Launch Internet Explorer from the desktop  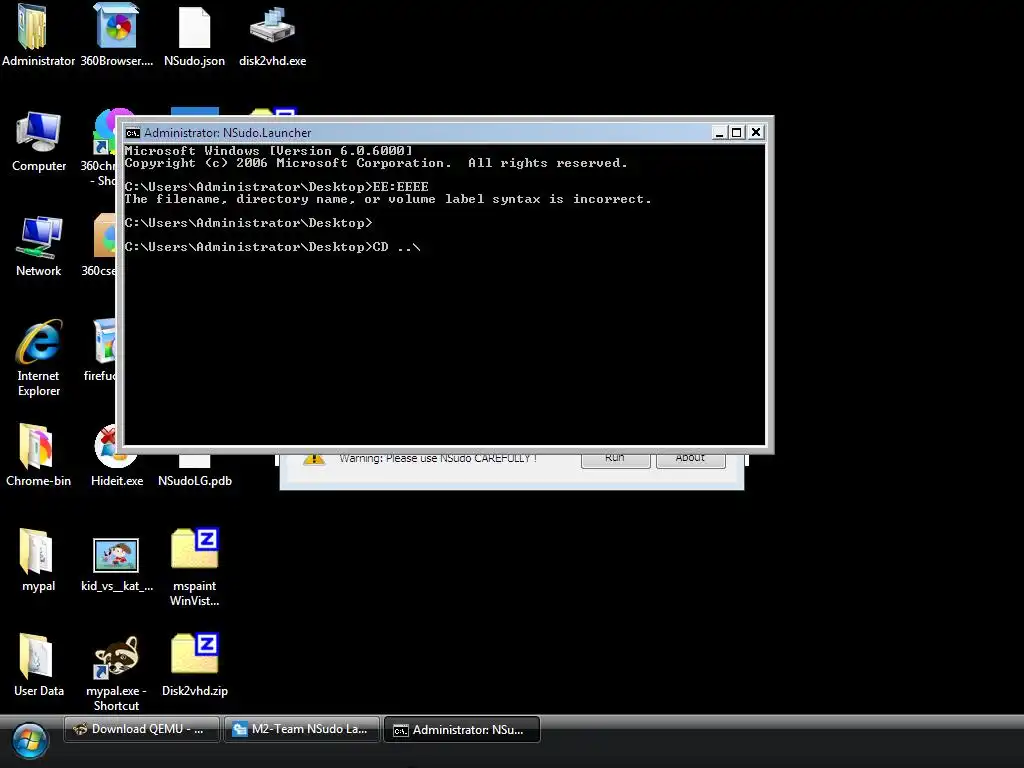click(x=39, y=342)
